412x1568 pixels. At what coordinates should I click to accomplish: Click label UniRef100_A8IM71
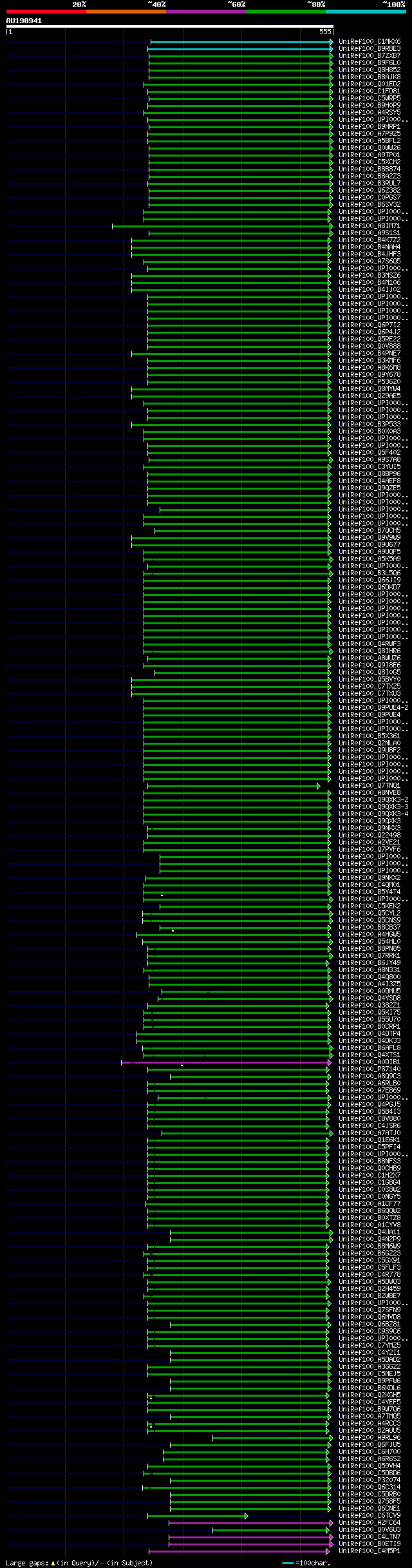point(370,226)
